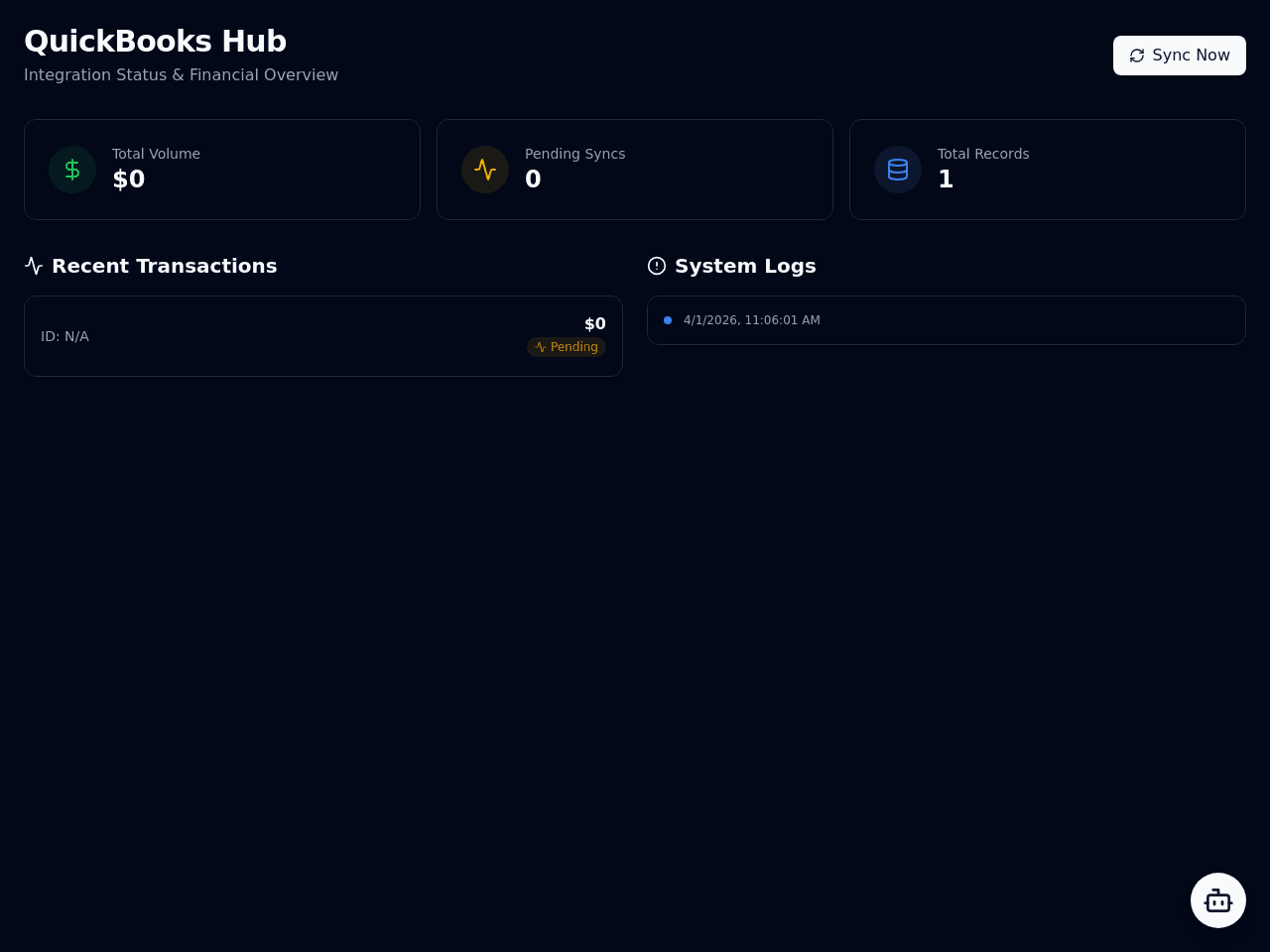Click the blue database icon
1270x952 pixels.
click(898, 170)
